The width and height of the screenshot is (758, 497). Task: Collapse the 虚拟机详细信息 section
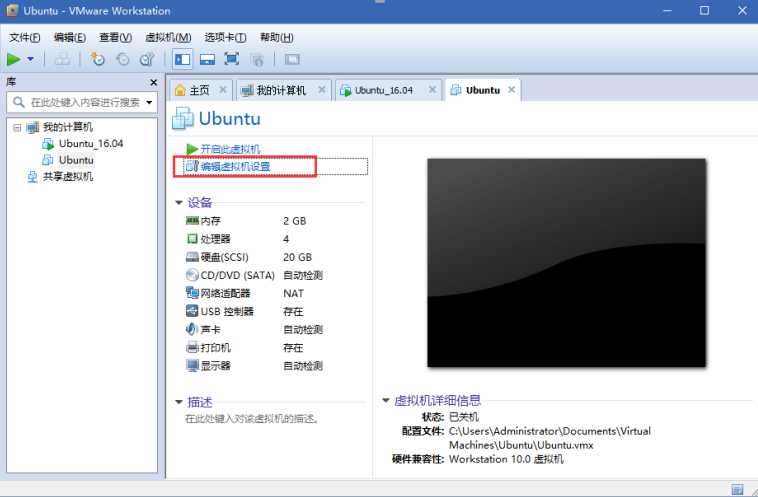point(386,400)
